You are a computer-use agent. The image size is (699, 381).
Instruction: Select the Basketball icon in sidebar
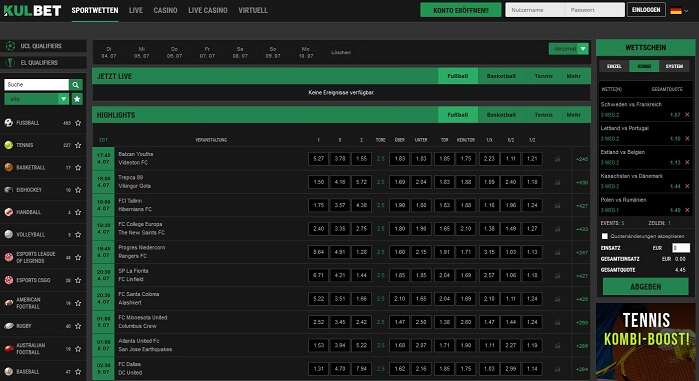click(8, 167)
